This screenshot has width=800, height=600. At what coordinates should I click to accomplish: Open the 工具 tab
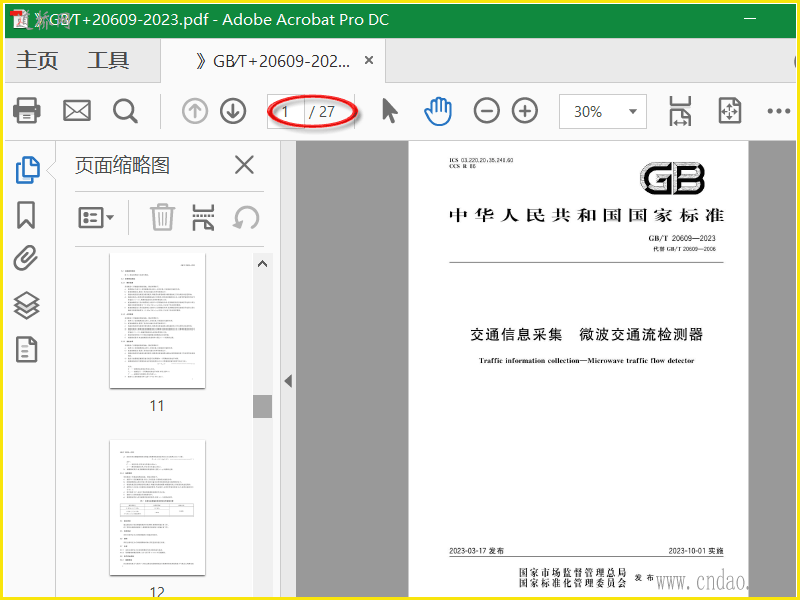108,61
